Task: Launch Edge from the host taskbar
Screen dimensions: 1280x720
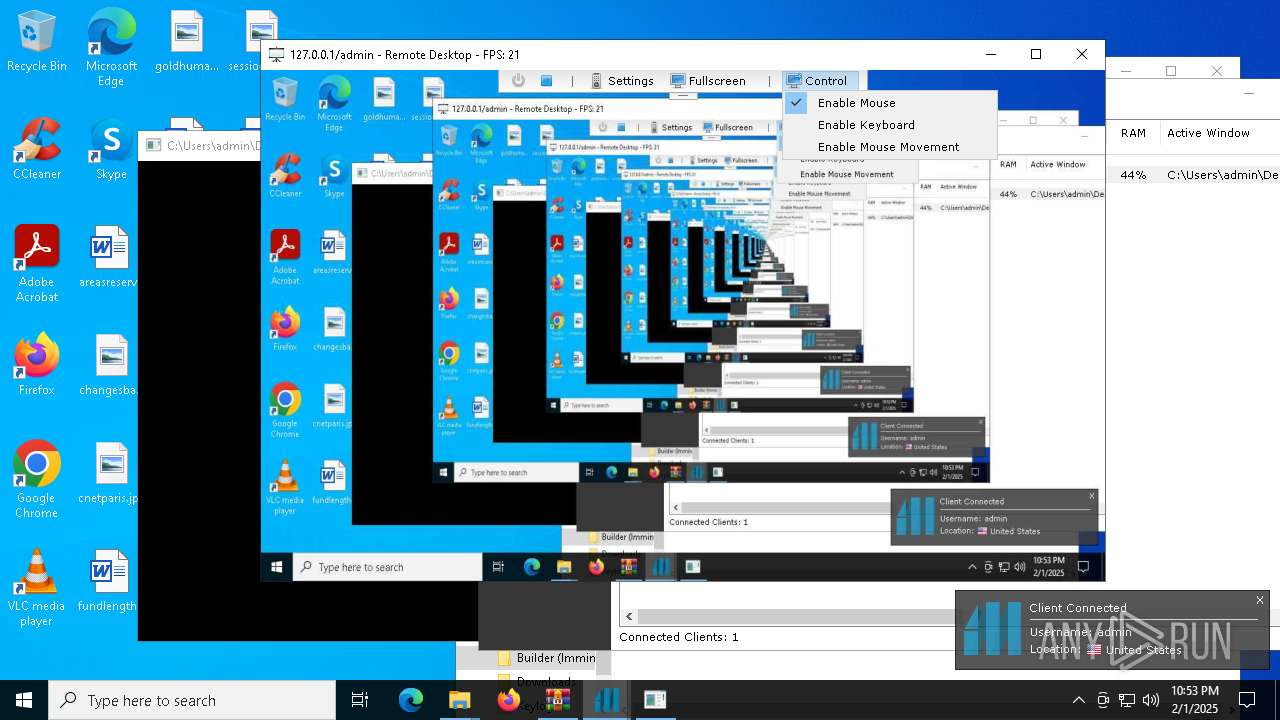Action: [x=411, y=700]
